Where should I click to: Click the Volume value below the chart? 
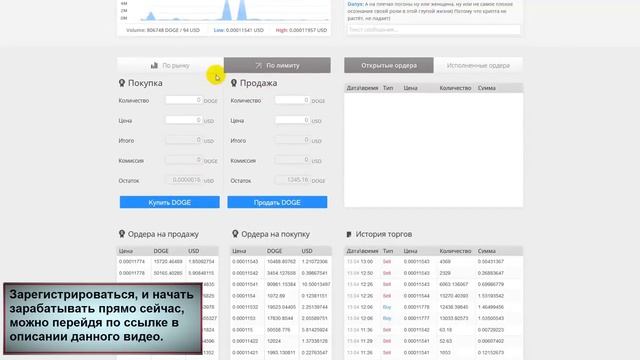[x=173, y=30]
